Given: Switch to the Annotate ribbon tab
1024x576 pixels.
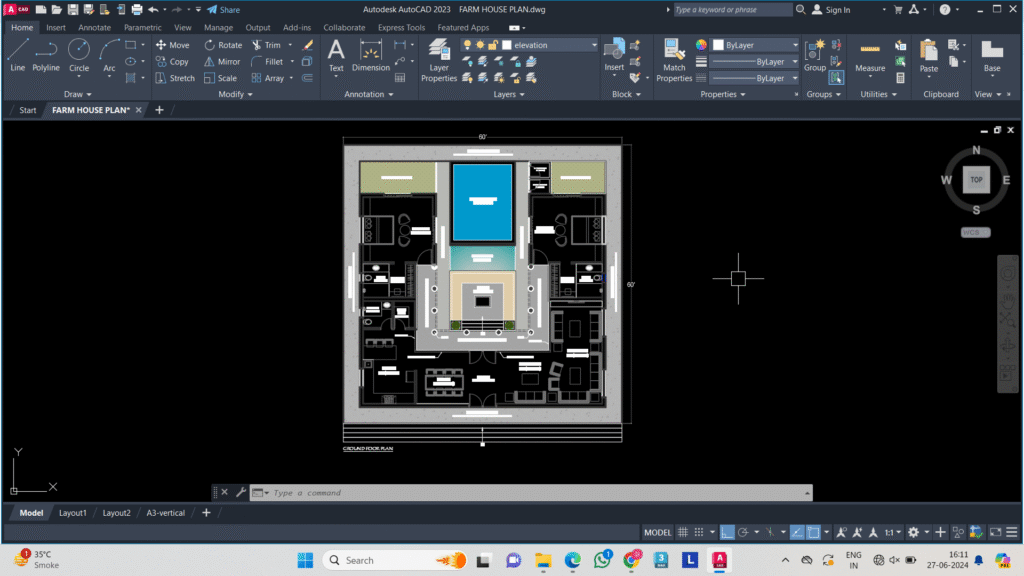Looking at the screenshot, I should (x=94, y=27).
